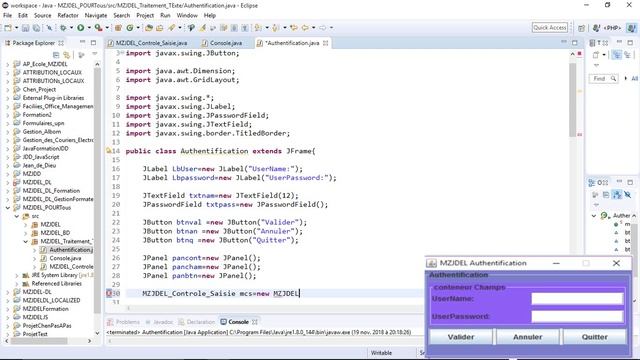This screenshot has height=360, width=640.
Task: Click the Java EE perspective icon
Action: [597, 28]
